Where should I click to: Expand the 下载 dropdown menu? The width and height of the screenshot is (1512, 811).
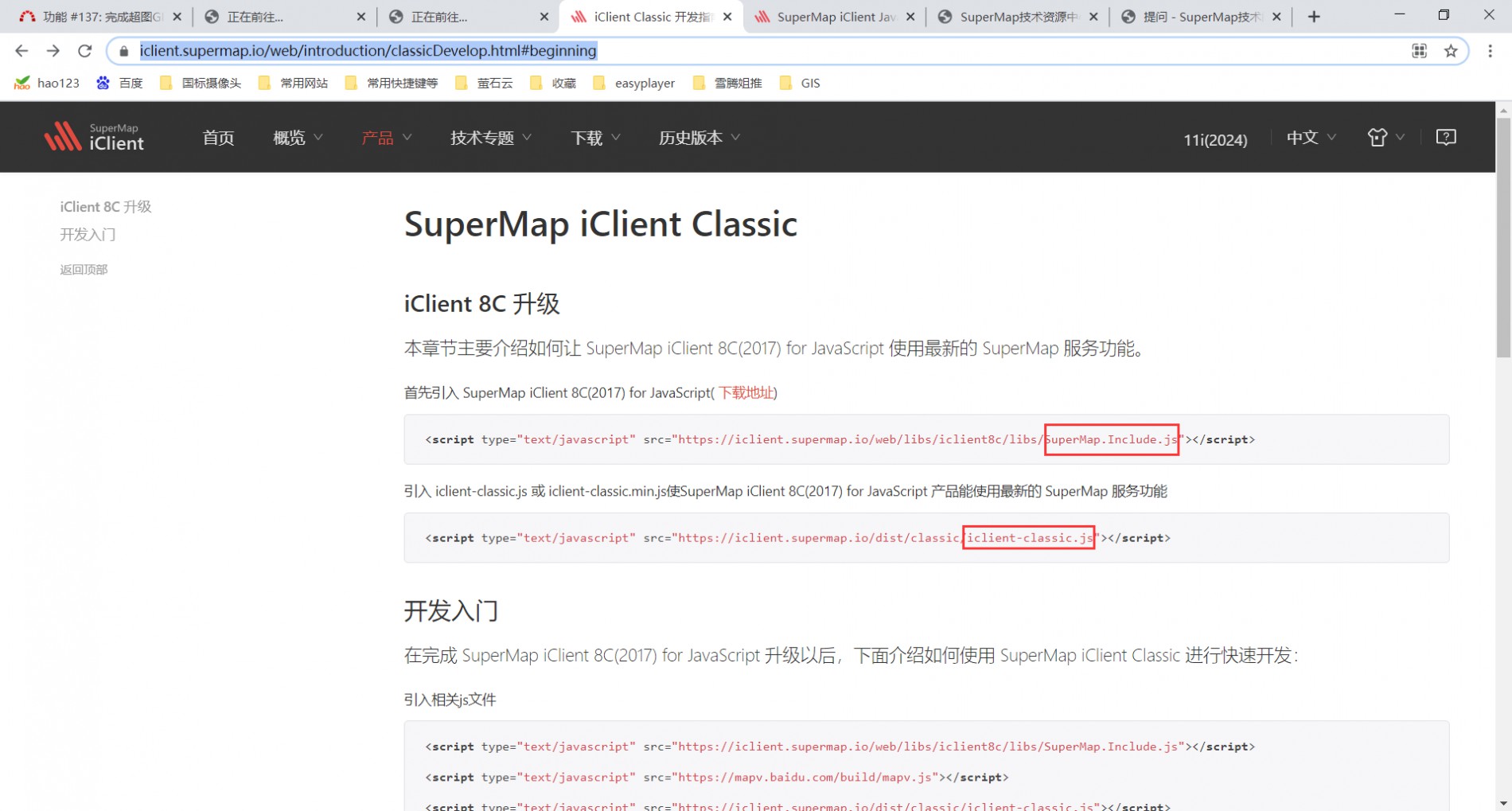click(595, 138)
